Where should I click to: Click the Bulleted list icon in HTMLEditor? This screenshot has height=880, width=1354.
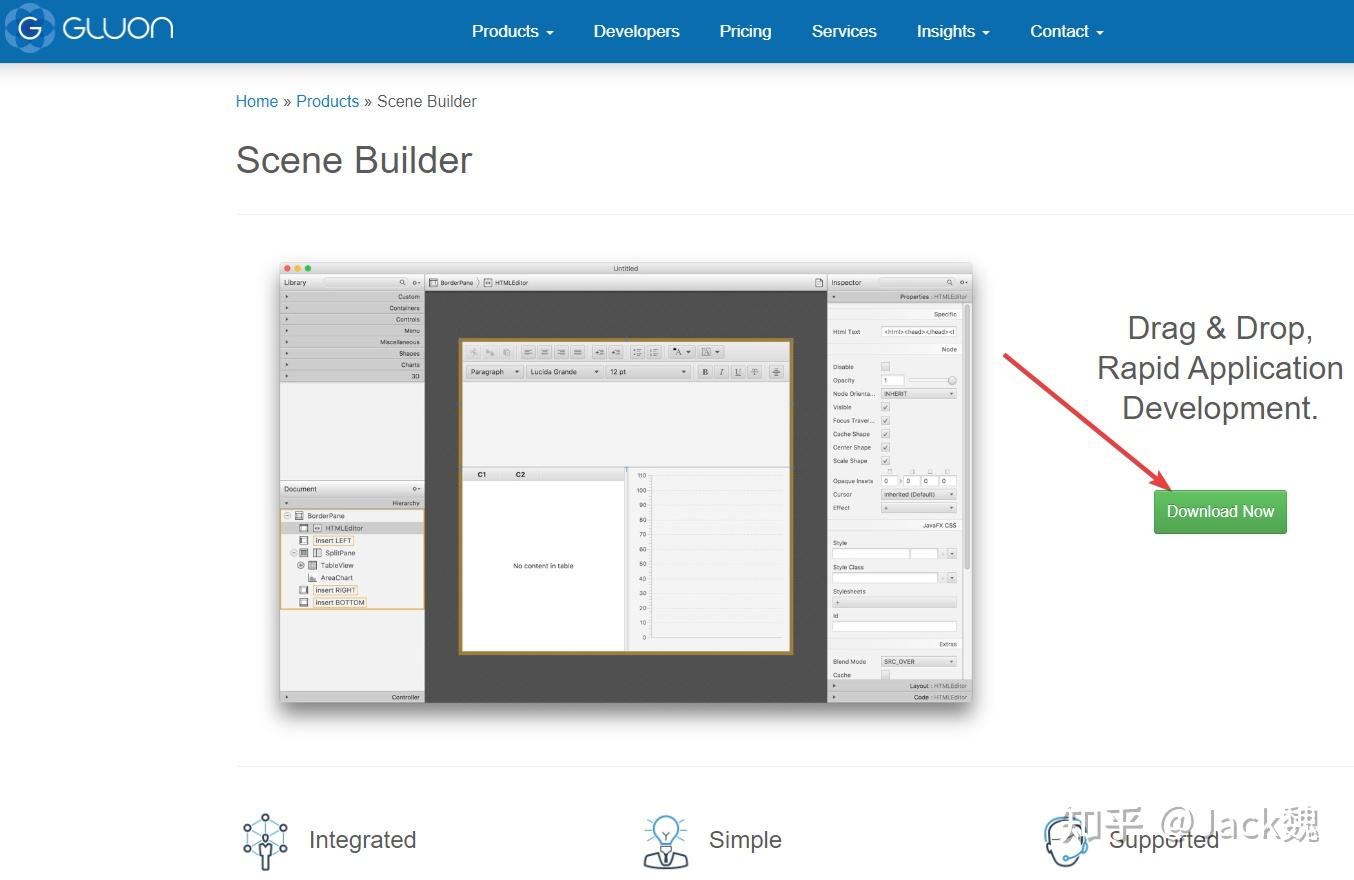point(638,351)
